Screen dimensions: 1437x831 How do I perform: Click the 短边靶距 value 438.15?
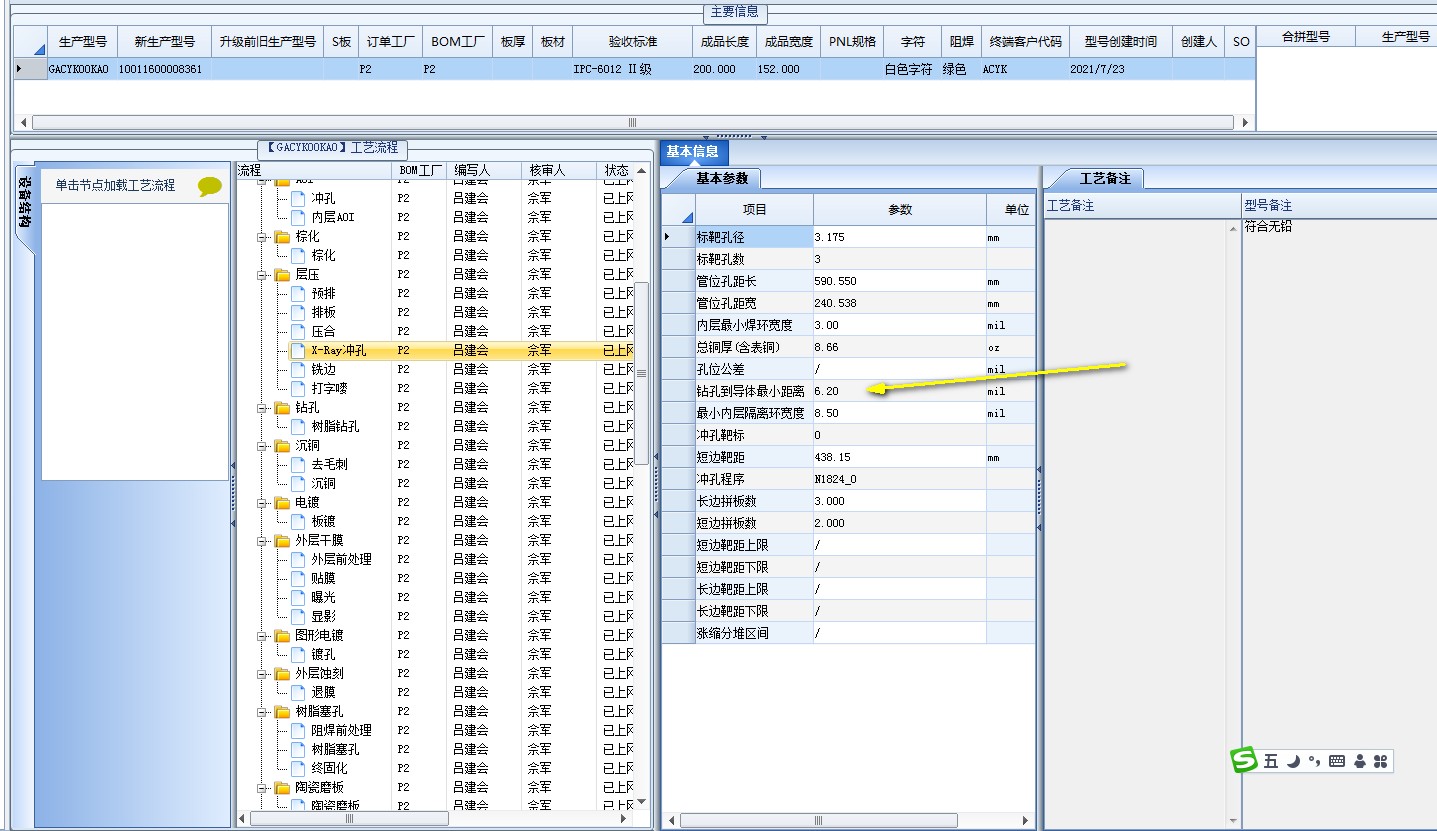tap(899, 458)
